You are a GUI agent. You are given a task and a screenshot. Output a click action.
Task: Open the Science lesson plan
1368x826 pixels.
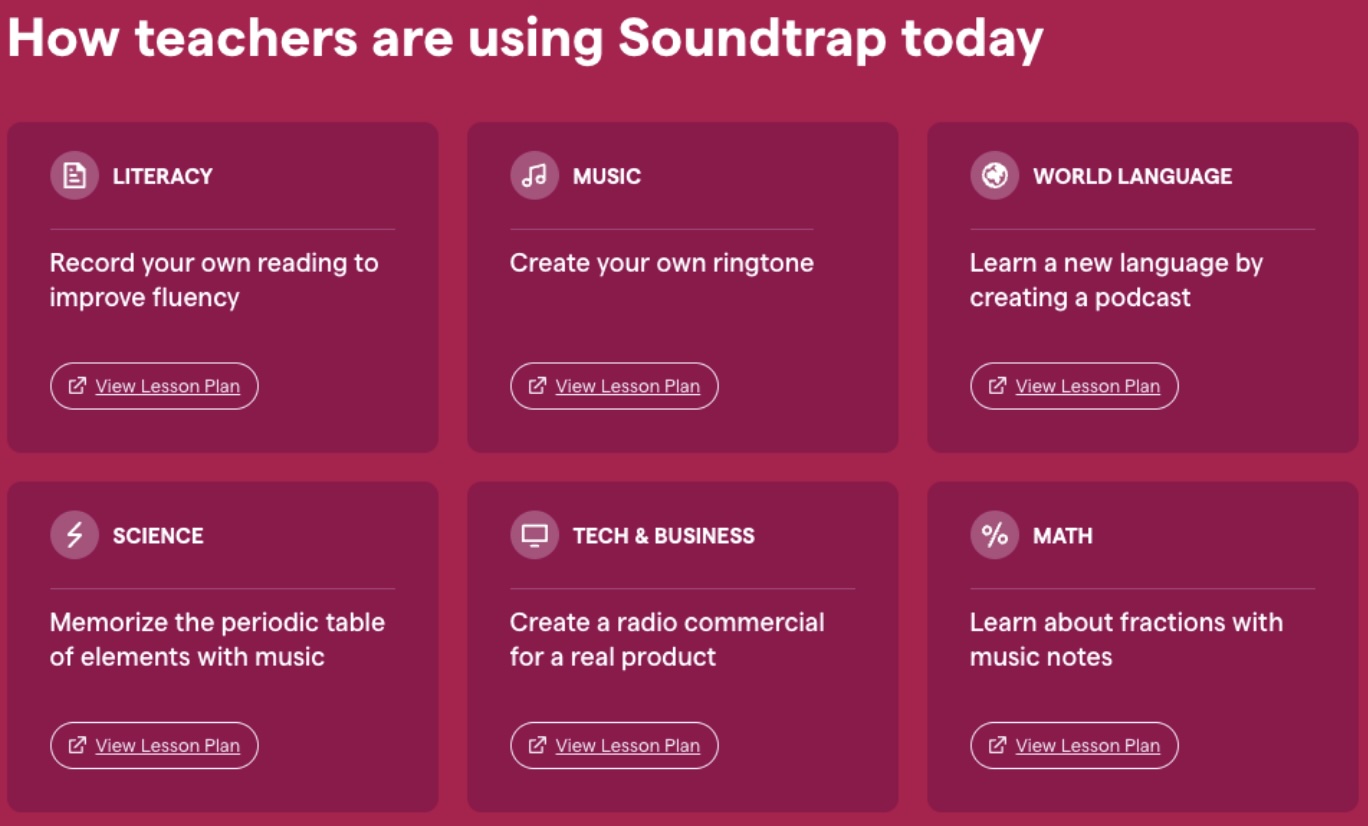(153, 745)
